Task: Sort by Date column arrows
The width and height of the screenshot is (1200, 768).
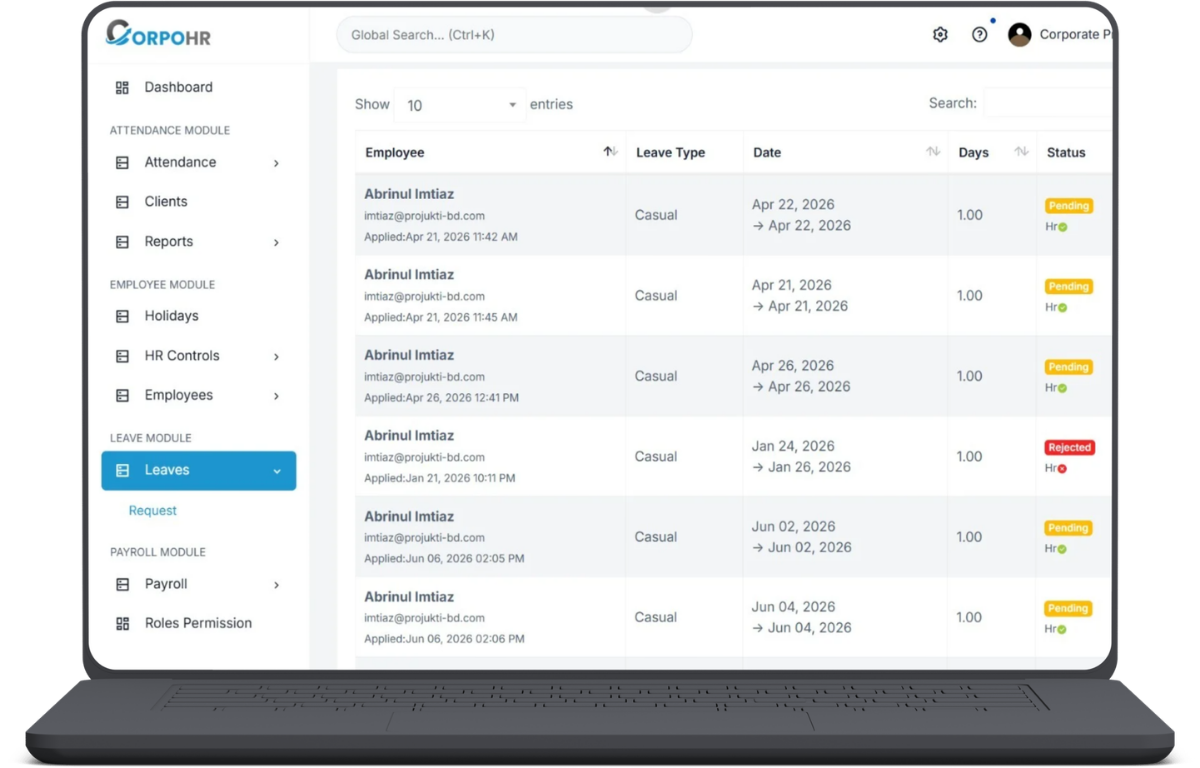Action: point(933,152)
